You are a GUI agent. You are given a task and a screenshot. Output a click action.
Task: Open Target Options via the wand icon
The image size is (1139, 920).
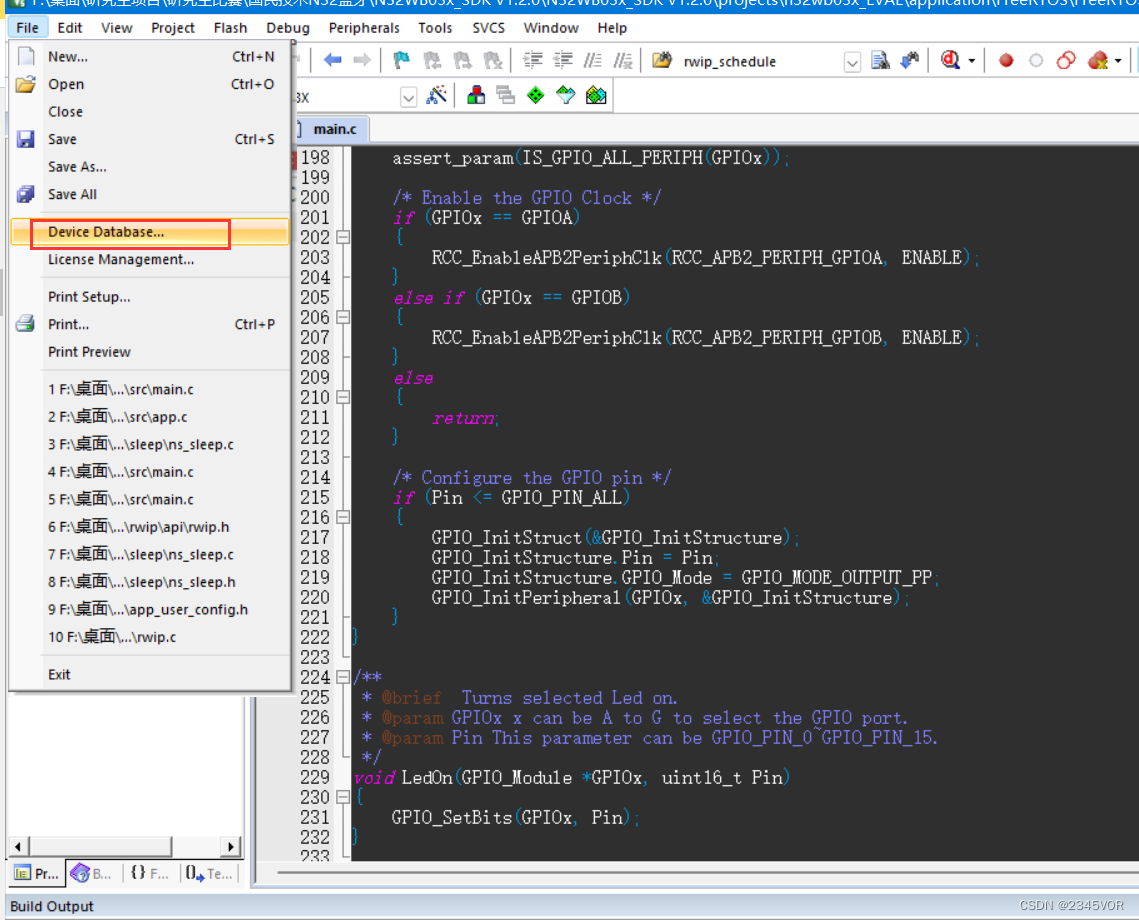pos(436,96)
